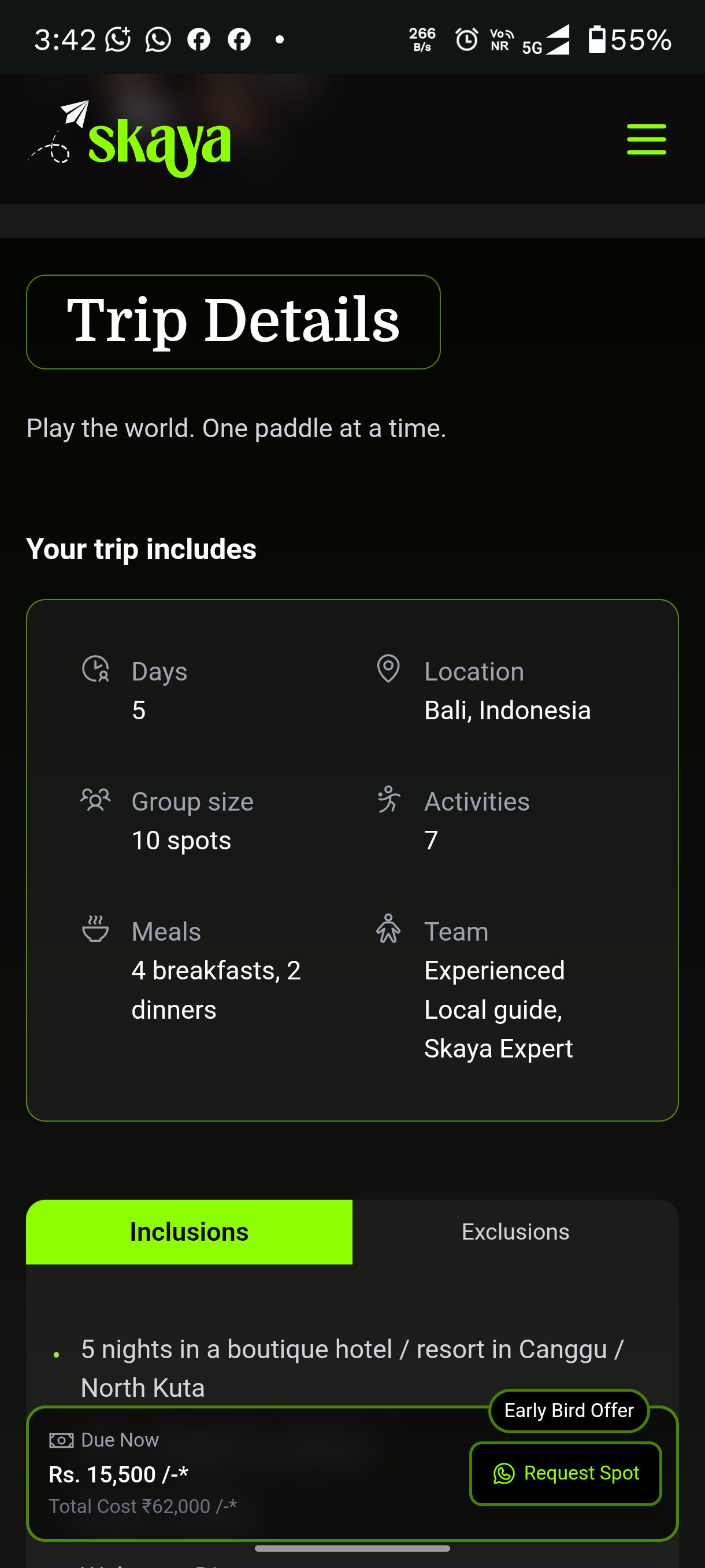Image resolution: width=705 pixels, height=1568 pixels.
Task: Tap the Early Bird Offer badge
Action: [x=569, y=1410]
